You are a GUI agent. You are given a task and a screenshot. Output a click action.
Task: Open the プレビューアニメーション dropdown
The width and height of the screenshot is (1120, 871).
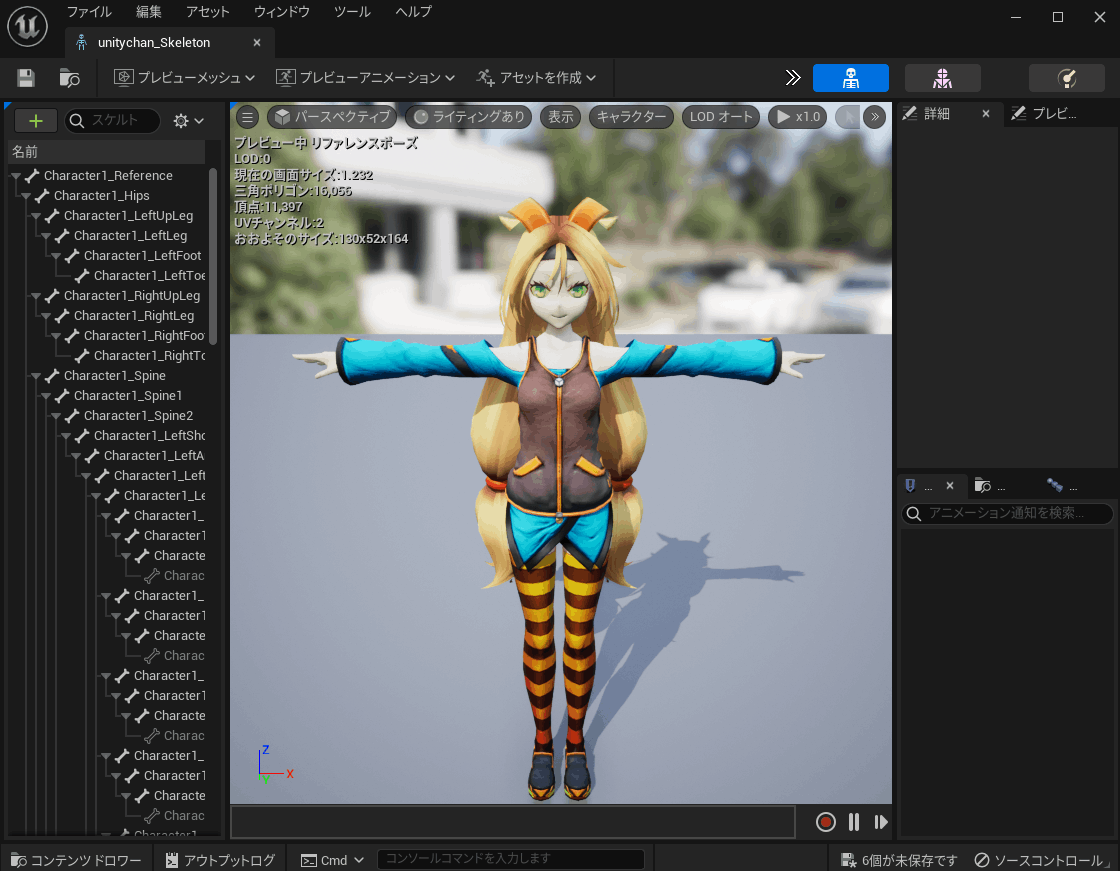click(365, 78)
